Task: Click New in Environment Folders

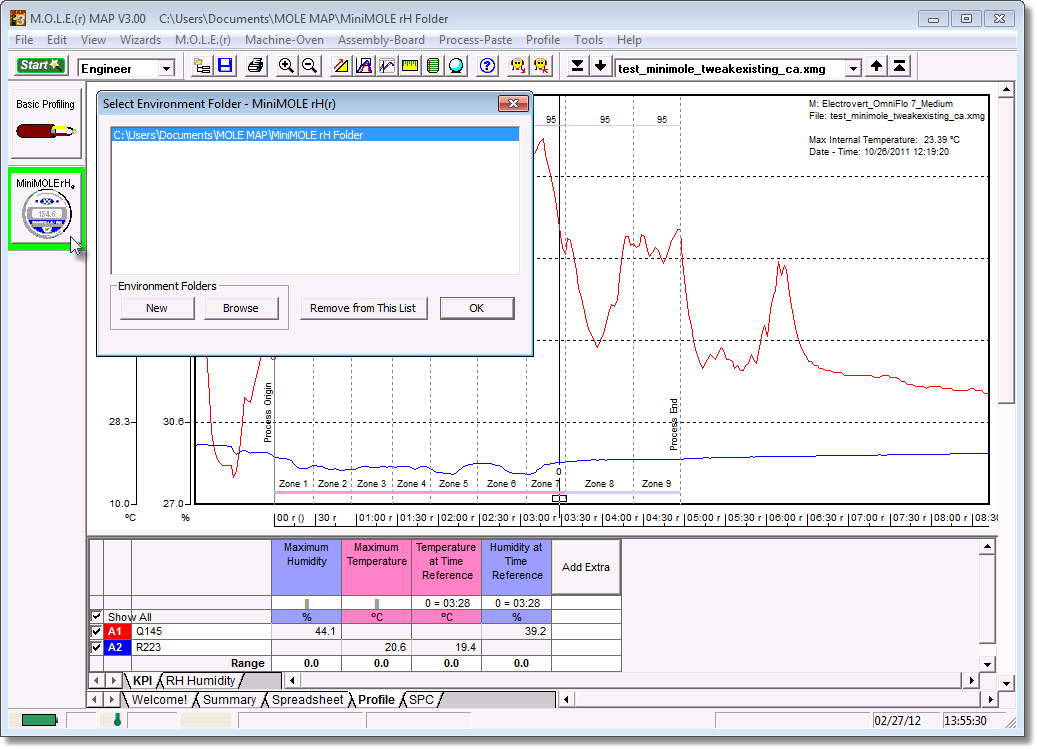Action: 157,308
